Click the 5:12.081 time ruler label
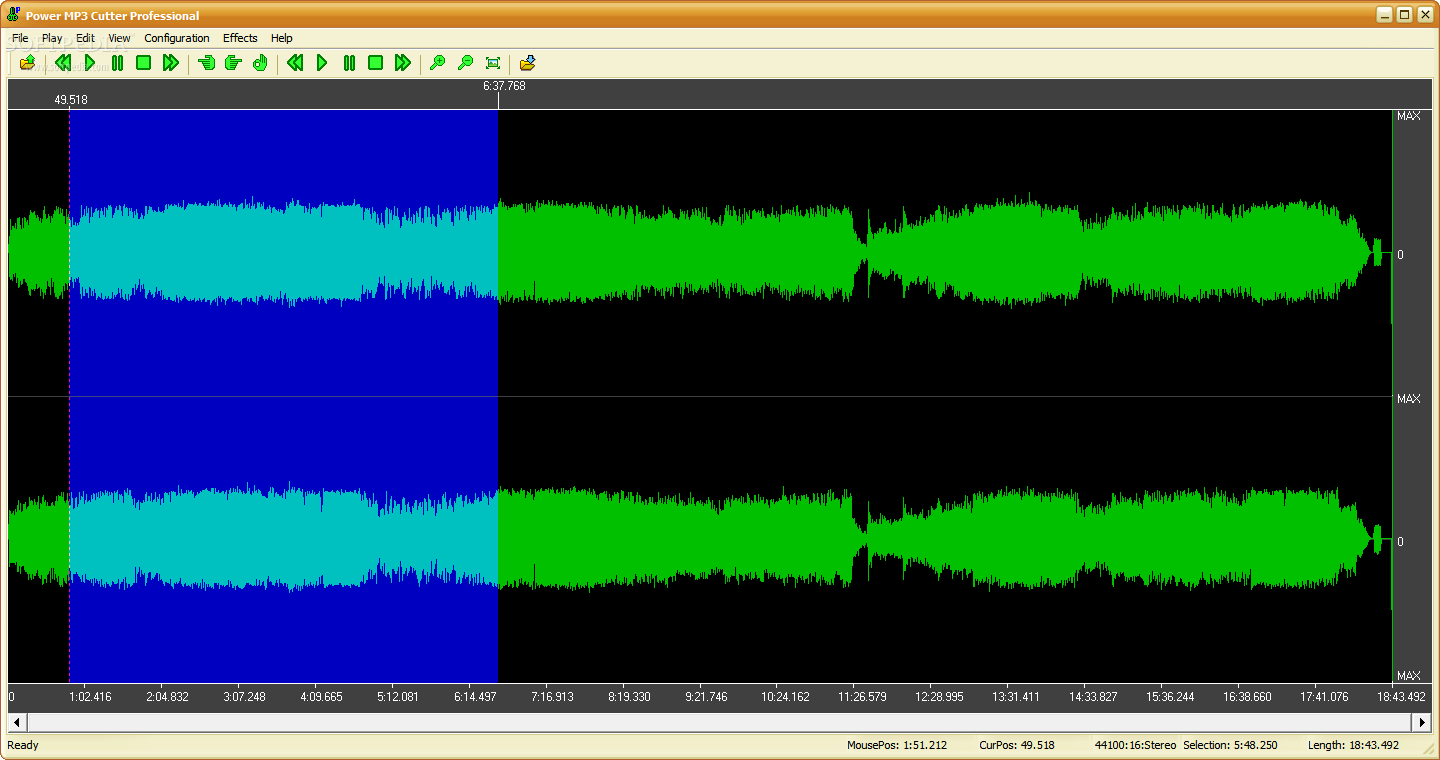The width and height of the screenshot is (1440, 760). [398, 697]
